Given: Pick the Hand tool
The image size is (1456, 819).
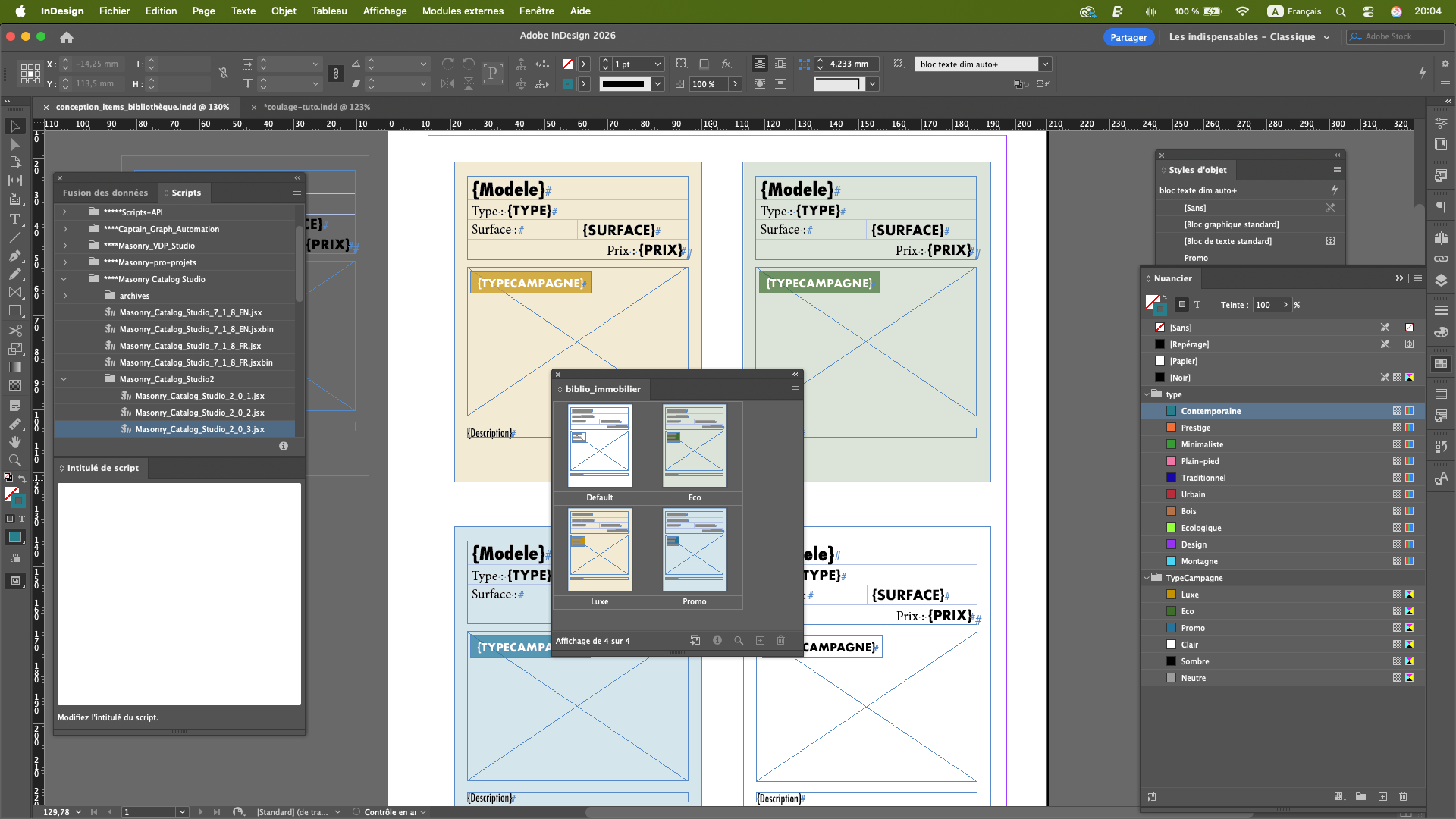Looking at the screenshot, I should 14,441.
